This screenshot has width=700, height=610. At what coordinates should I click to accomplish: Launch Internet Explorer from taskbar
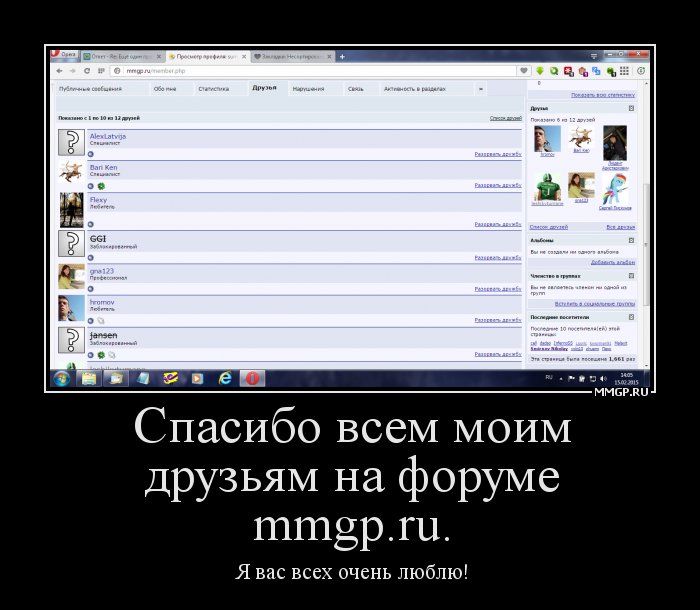225,379
